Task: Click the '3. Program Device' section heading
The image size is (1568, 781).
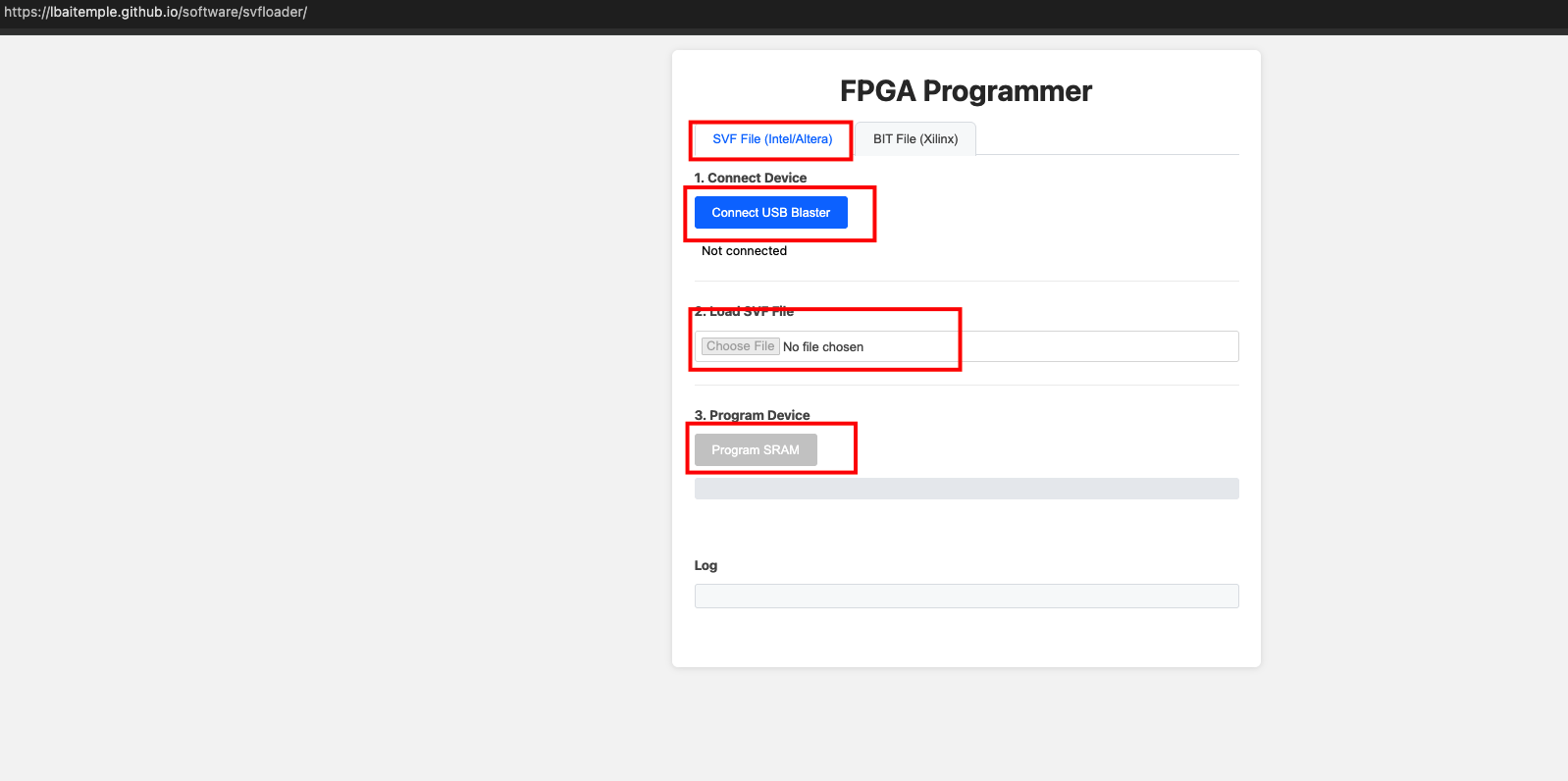Action: pyautogui.click(x=751, y=415)
